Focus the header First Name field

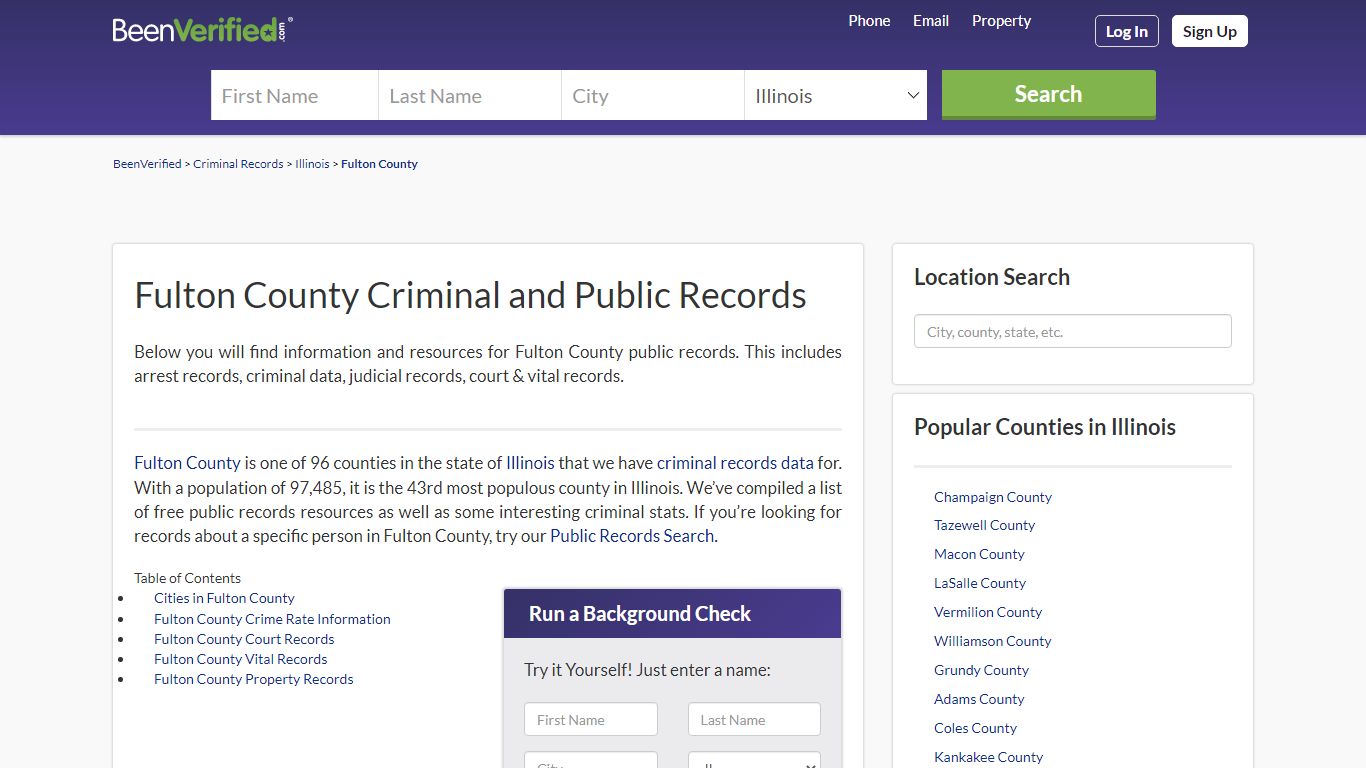click(294, 95)
